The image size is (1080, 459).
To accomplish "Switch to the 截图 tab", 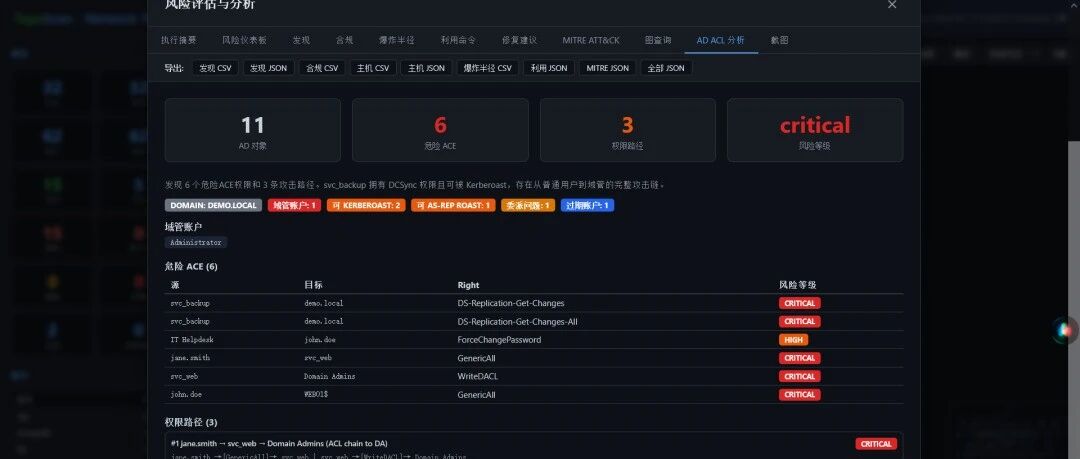I will (x=780, y=40).
